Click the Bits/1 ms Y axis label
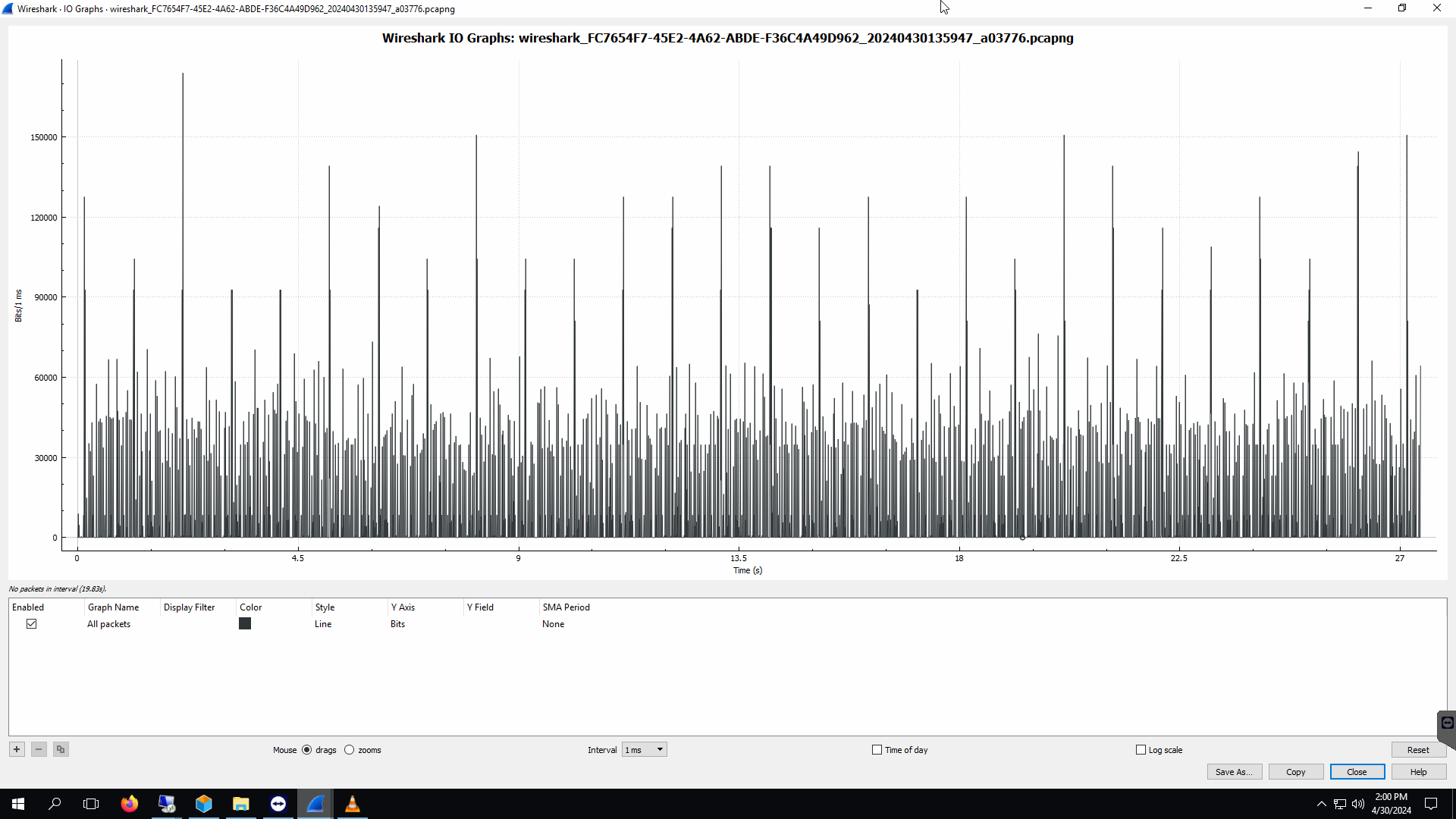The image size is (1456, 819). [18, 306]
